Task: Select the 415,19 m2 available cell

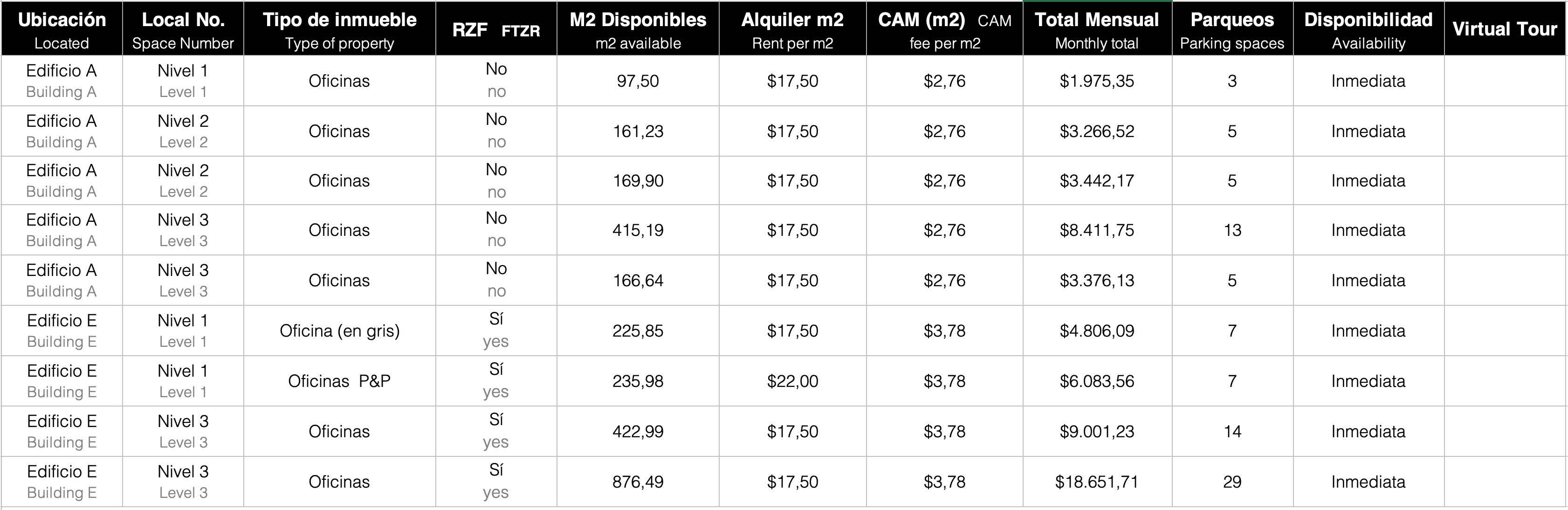Action: 638,230
